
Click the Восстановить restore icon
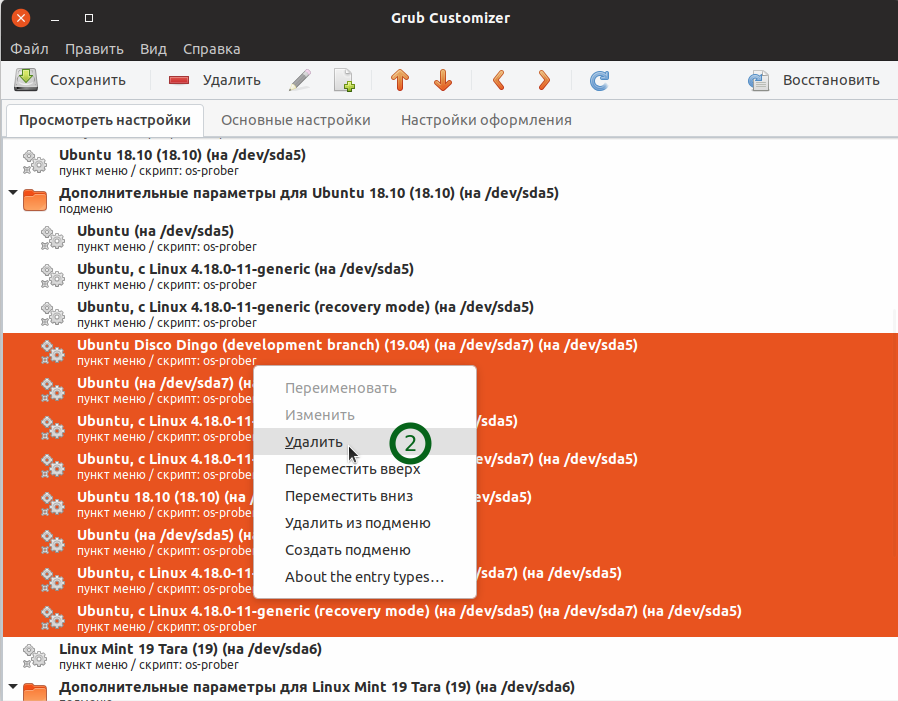click(x=759, y=80)
